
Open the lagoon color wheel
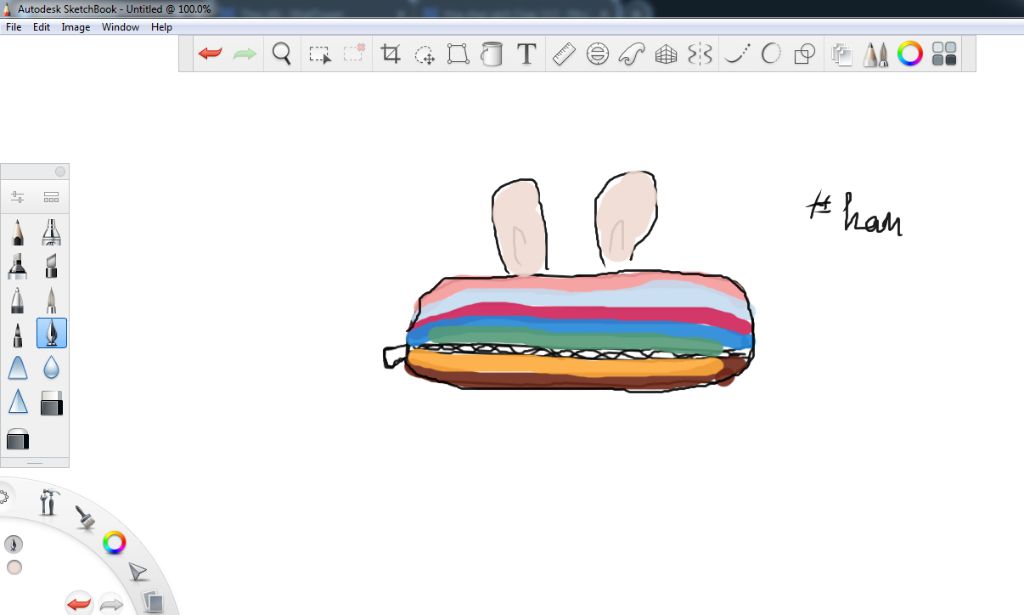coord(114,543)
